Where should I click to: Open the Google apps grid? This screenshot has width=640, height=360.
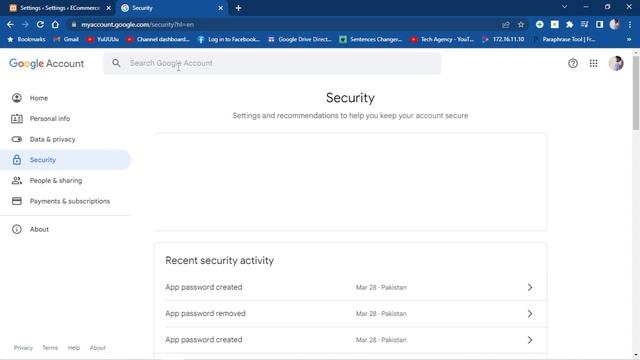(x=593, y=63)
